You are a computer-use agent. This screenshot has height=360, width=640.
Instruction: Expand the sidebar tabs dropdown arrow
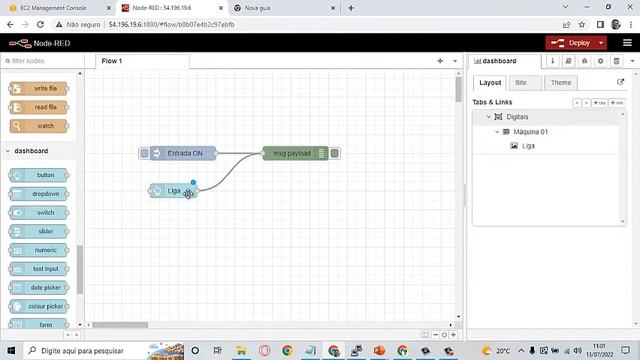pos(632,61)
